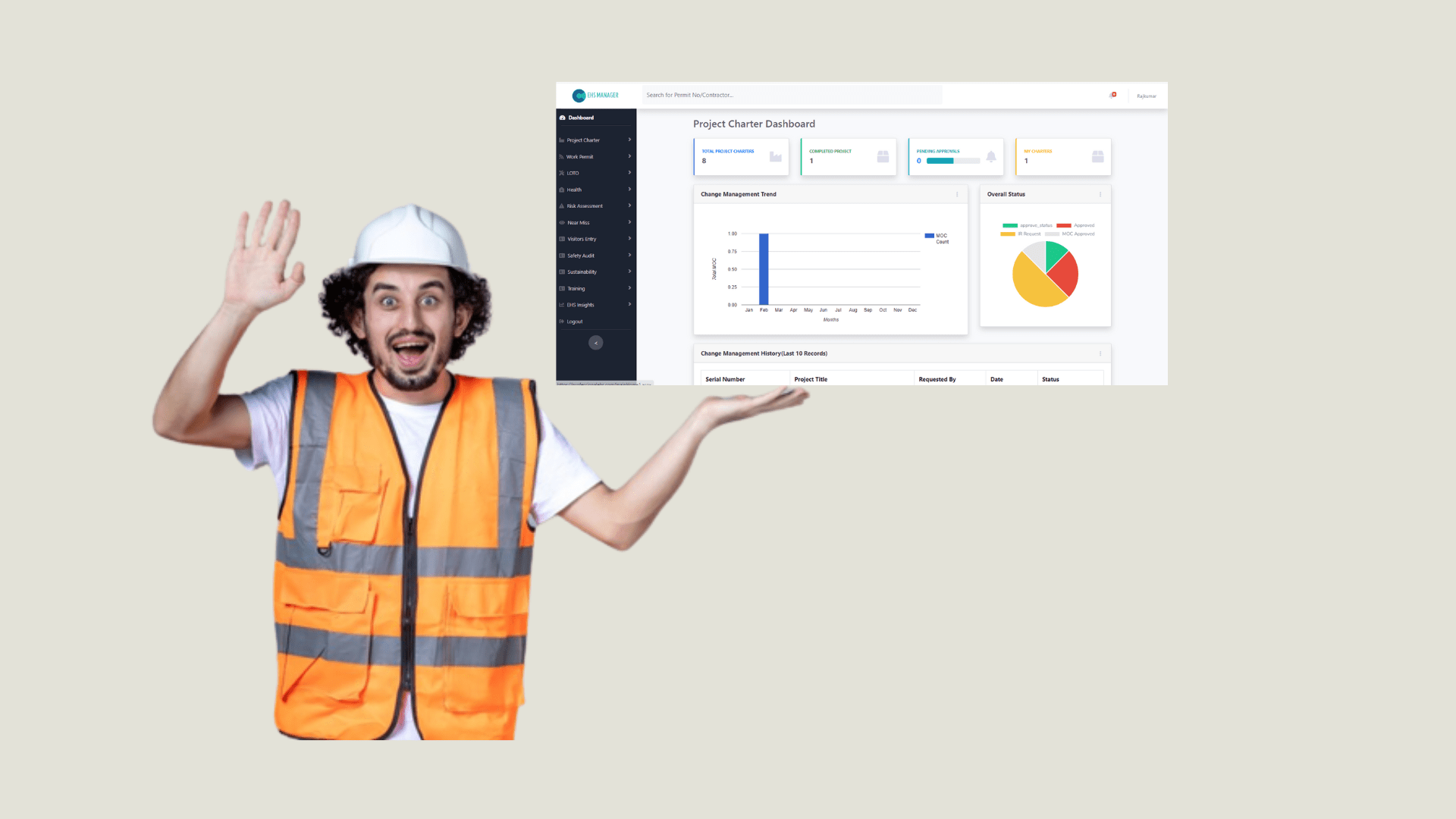Expand the Work Permit submenu chevron
The image size is (1456, 819).
[x=629, y=156]
